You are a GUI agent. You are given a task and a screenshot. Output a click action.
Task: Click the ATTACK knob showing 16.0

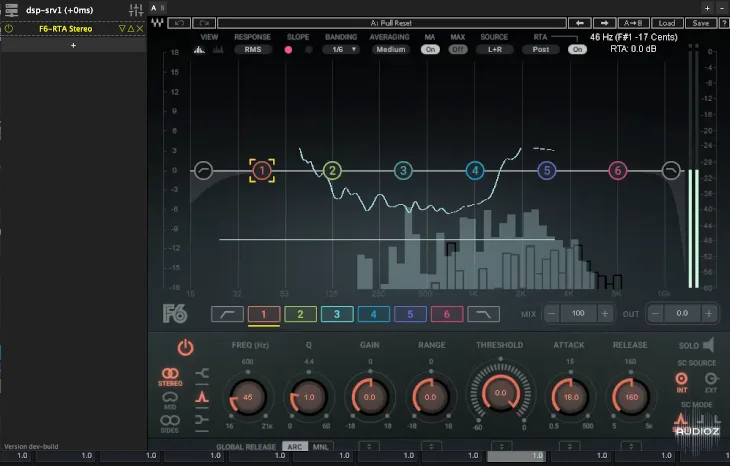pyautogui.click(x=571, y=397)
